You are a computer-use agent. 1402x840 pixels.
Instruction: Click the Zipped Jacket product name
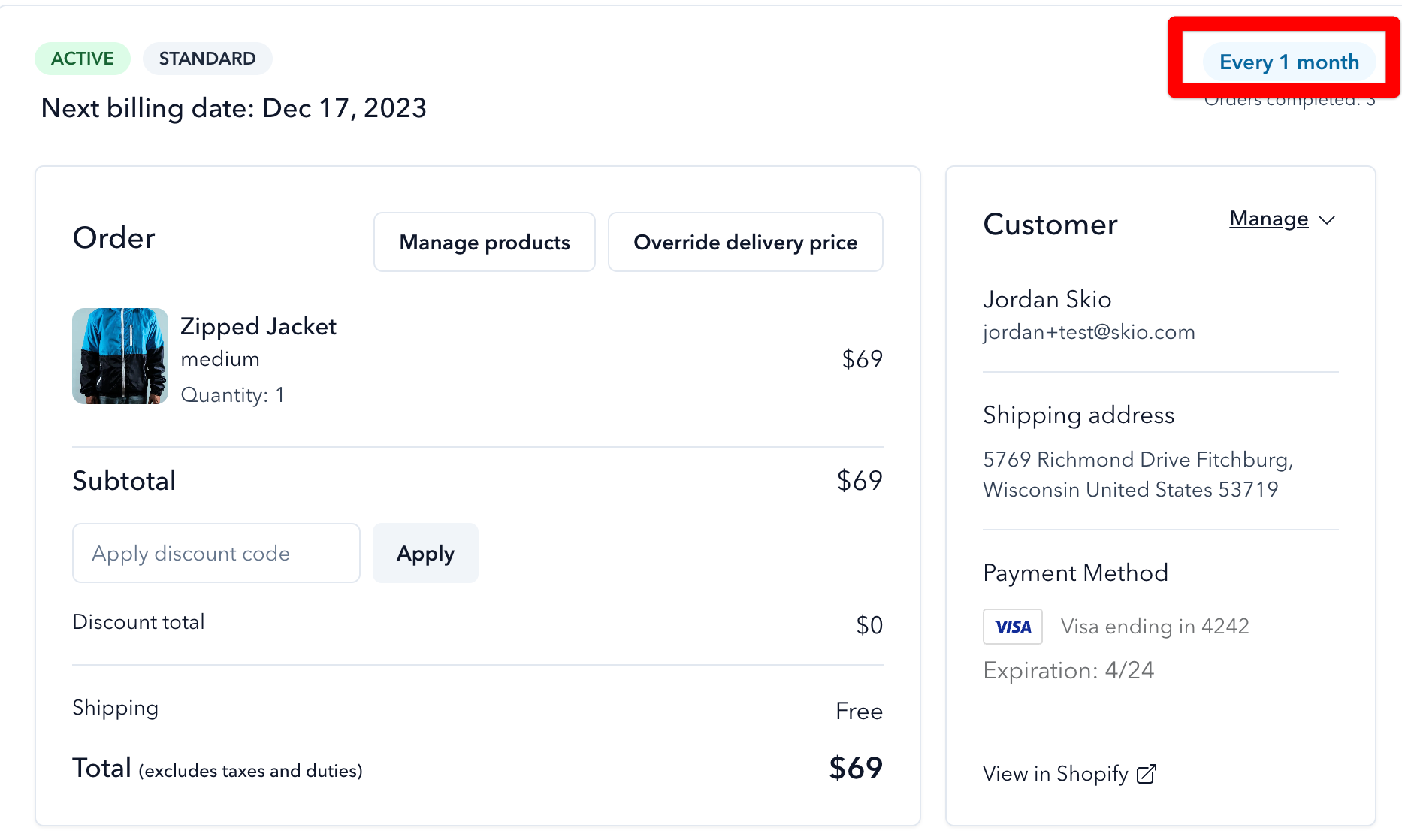(258, 327)
